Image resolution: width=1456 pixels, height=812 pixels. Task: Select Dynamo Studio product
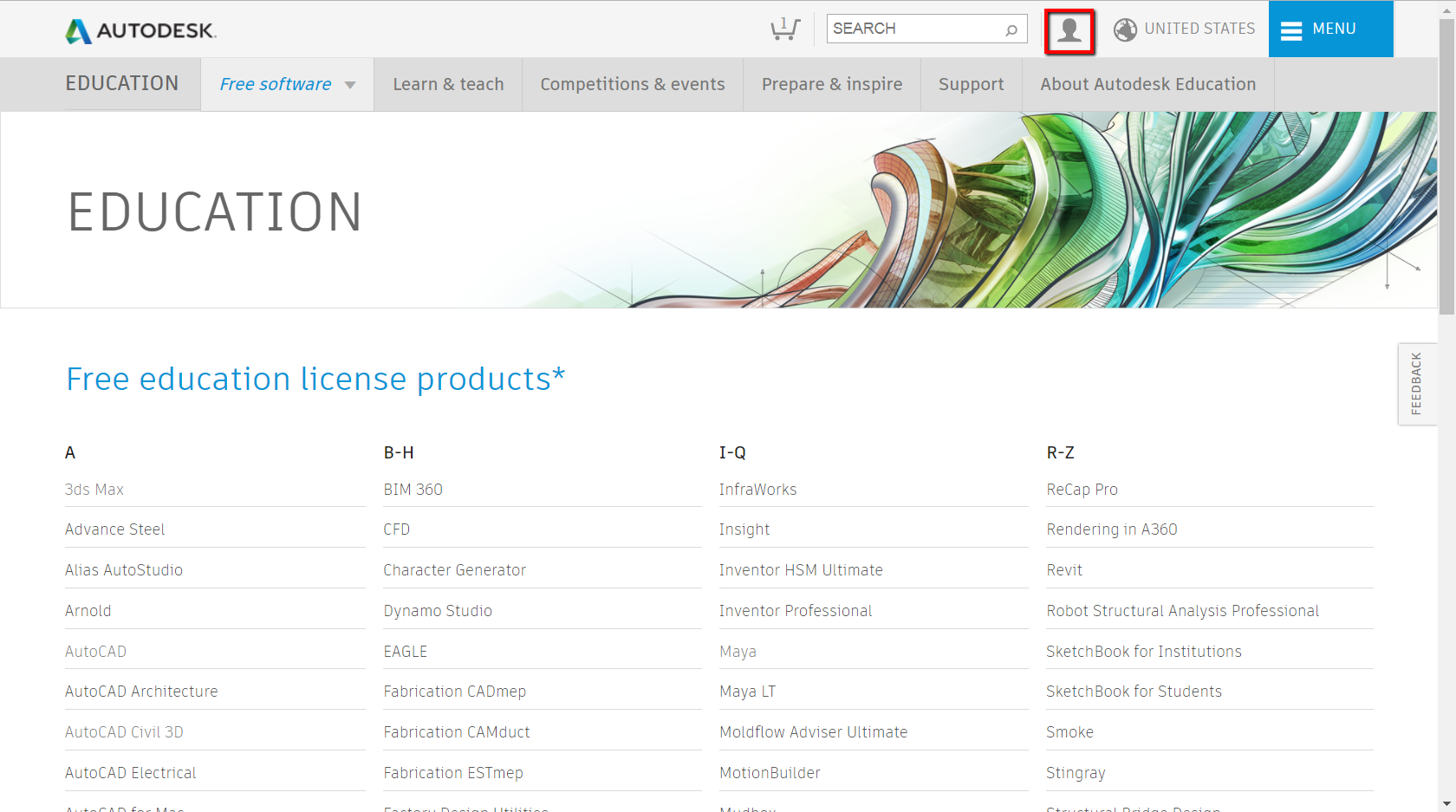coord(438,611)
